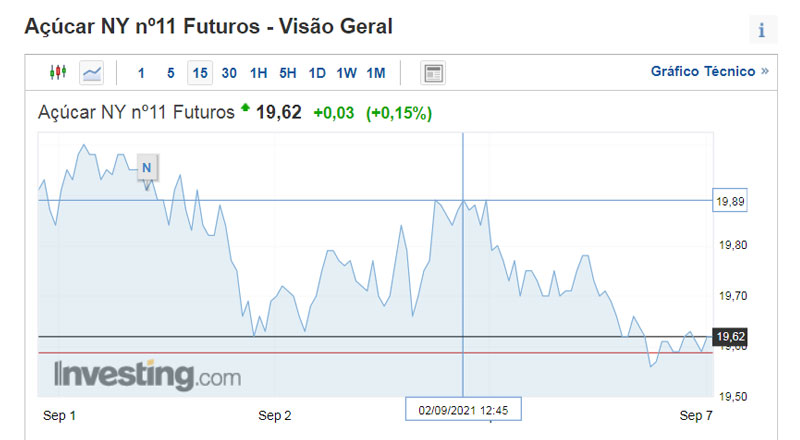Screen dimensions: 800x440
Task: Click the info icon beside the title
Action: pos(763,30)
